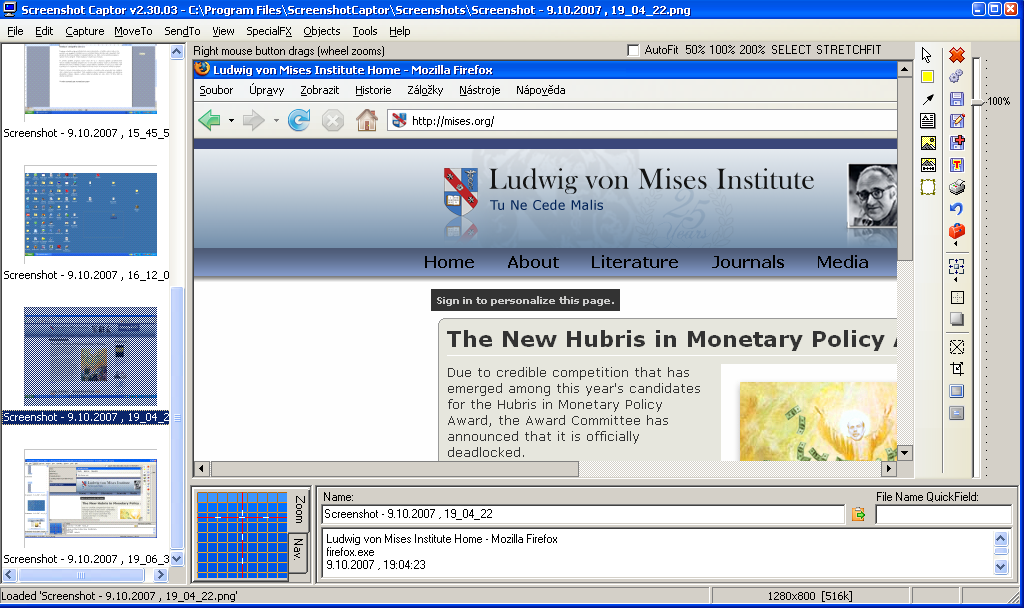Apply the gray drop shadow square icon
This screenshot has height=608, width=1024.
[x=957, y=319]
